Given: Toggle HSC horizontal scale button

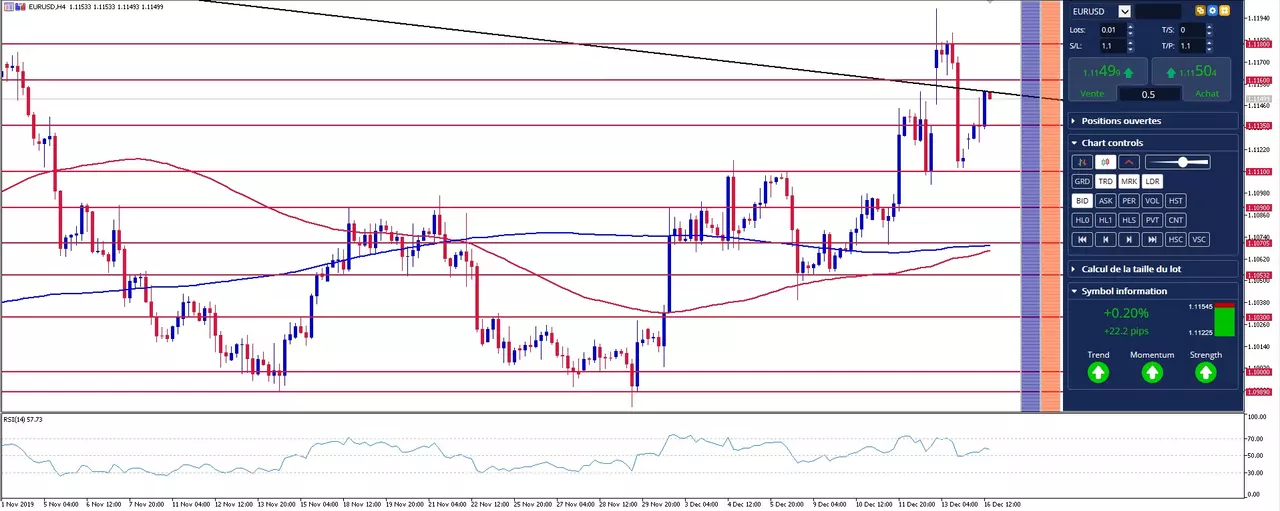Looking at the screenshot, I should pos(1176,239).
